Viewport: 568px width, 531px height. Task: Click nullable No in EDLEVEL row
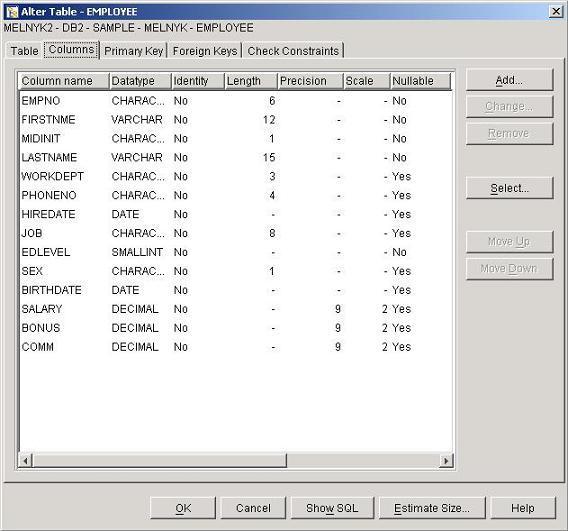[x=399, y=252]
